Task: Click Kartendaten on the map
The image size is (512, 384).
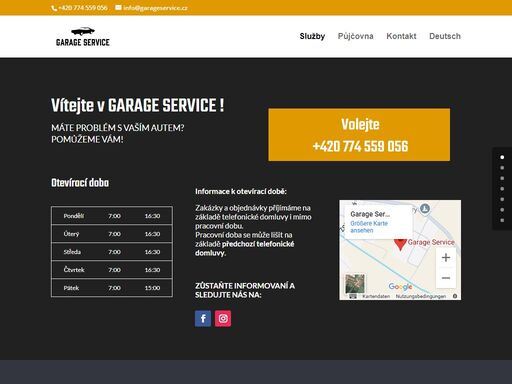Action: pyautogui.click(x=376, y=296)
